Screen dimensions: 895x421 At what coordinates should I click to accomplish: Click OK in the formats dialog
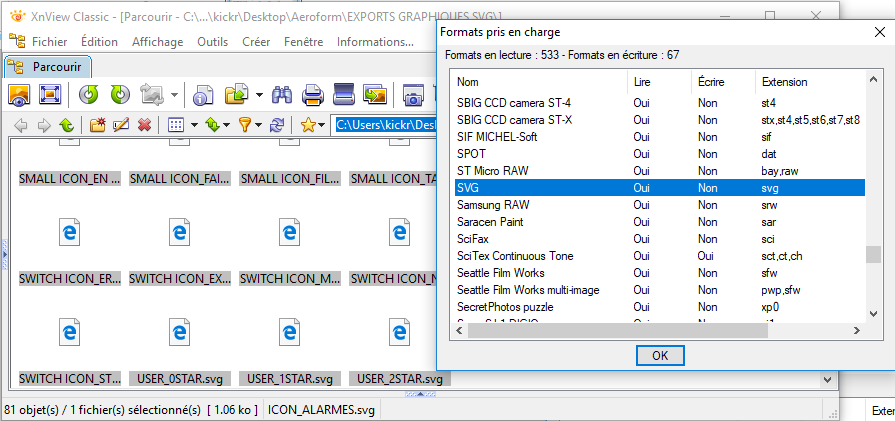click(x=660, y=355)
